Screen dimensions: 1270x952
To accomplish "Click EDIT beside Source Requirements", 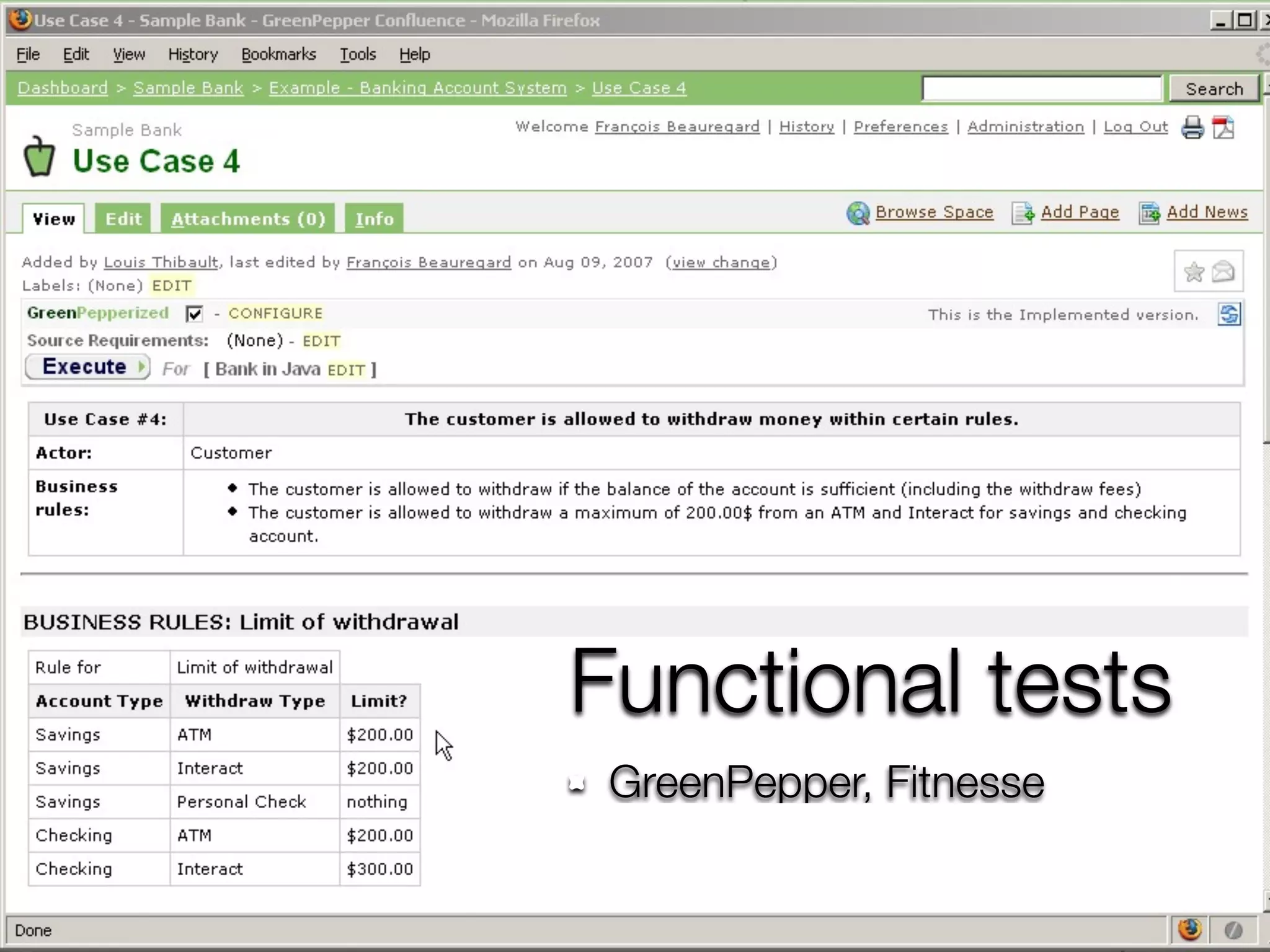I will tap(321, 341).
